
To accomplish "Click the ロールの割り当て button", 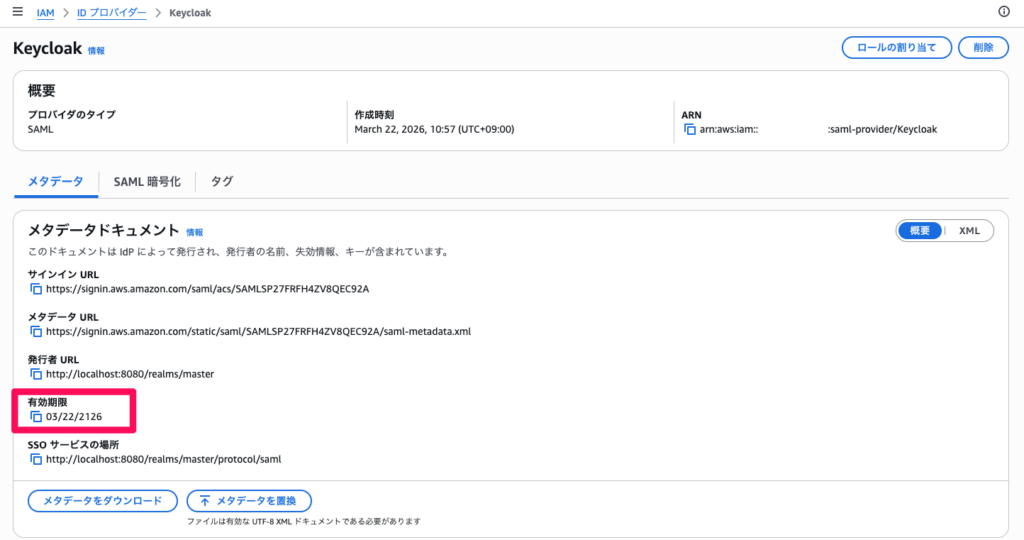I will [896, 47].
